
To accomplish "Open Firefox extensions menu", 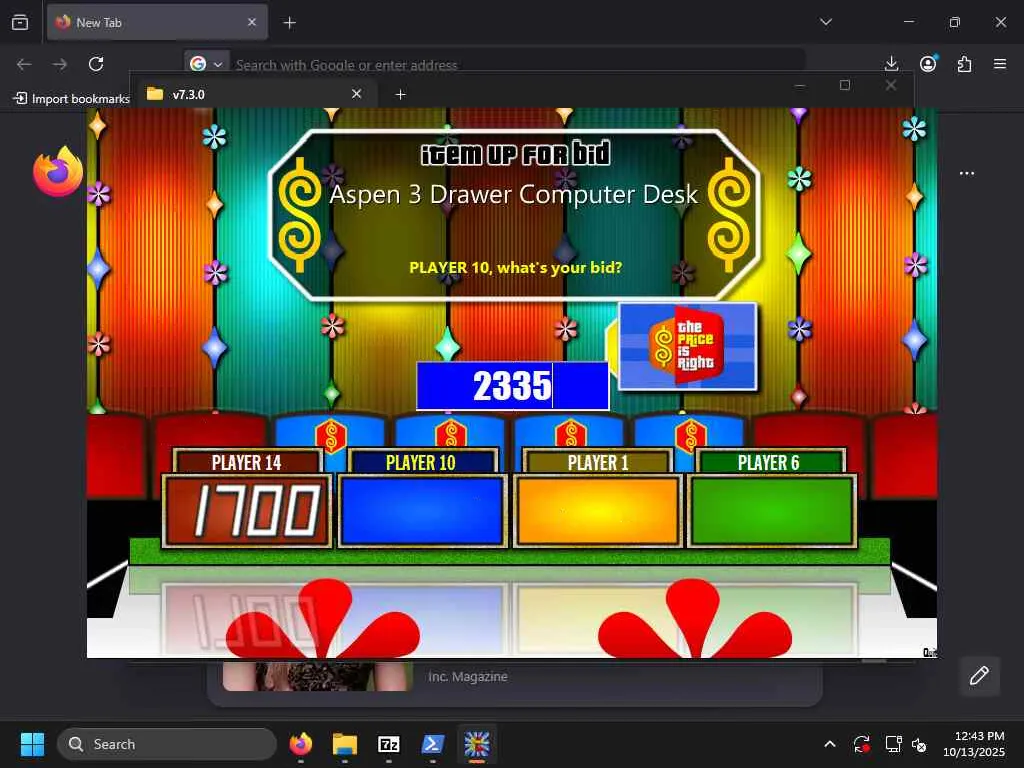I will pyautogui.click(x=965, y=64).
